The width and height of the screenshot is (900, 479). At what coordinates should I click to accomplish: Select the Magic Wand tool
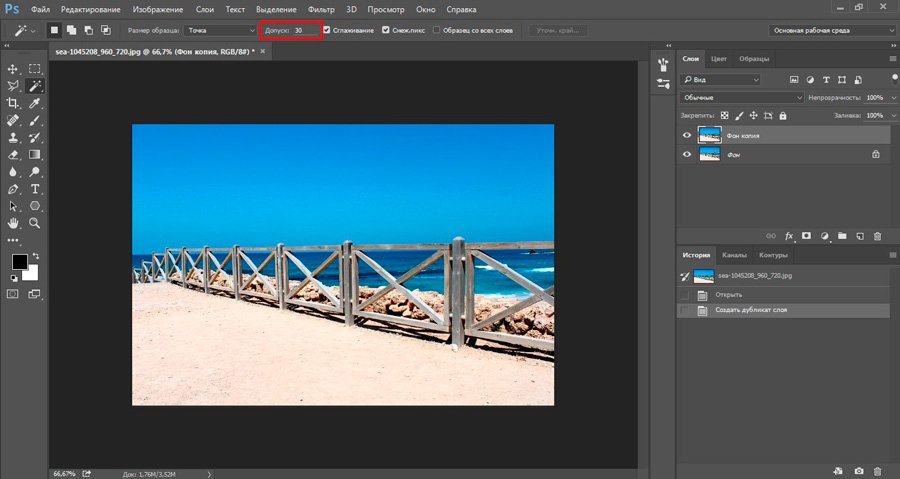(35, 86)
